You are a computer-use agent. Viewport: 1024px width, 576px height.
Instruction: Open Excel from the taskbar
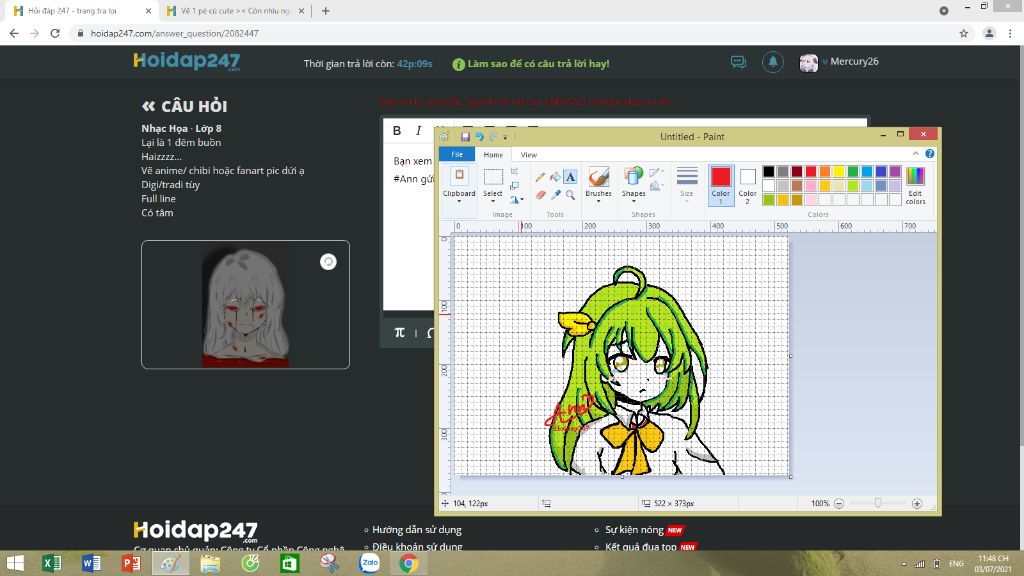pyautogui.click(x=51, y=563)
